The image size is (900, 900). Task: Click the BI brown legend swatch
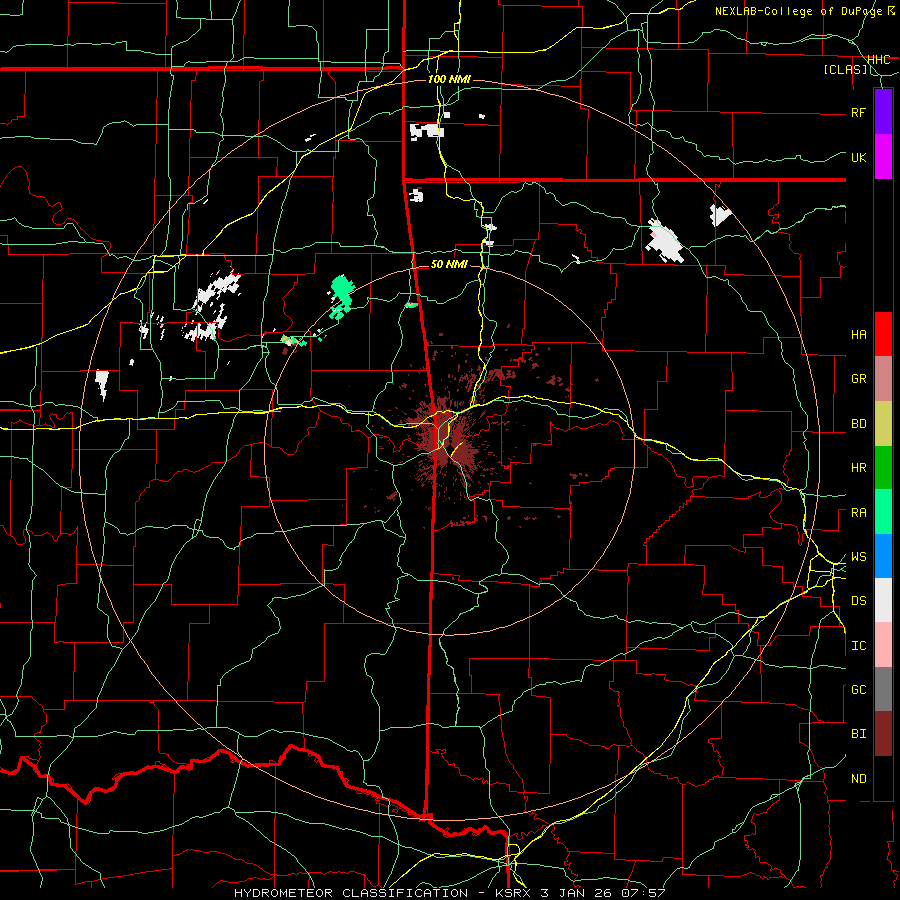883,734
